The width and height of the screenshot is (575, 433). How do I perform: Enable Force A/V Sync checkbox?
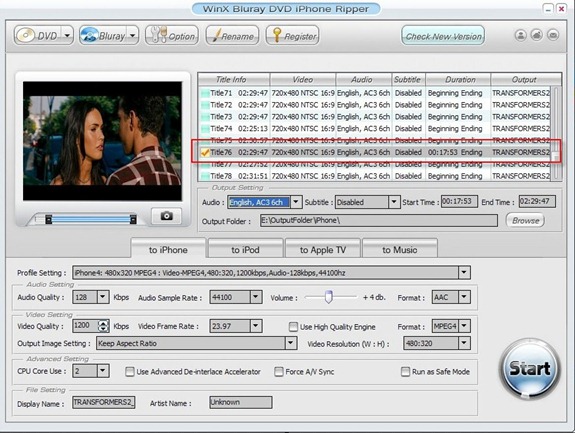(279, 372)
